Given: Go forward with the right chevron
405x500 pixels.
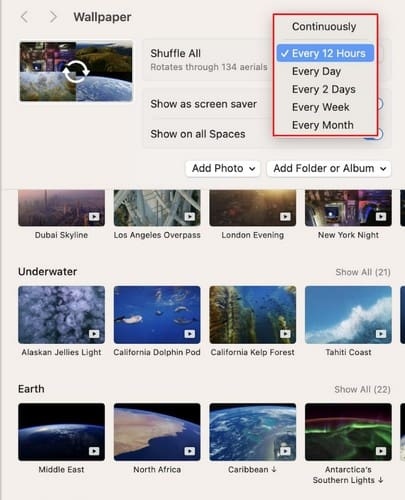Looking at the screenshot, I should (x=53, y=17).
